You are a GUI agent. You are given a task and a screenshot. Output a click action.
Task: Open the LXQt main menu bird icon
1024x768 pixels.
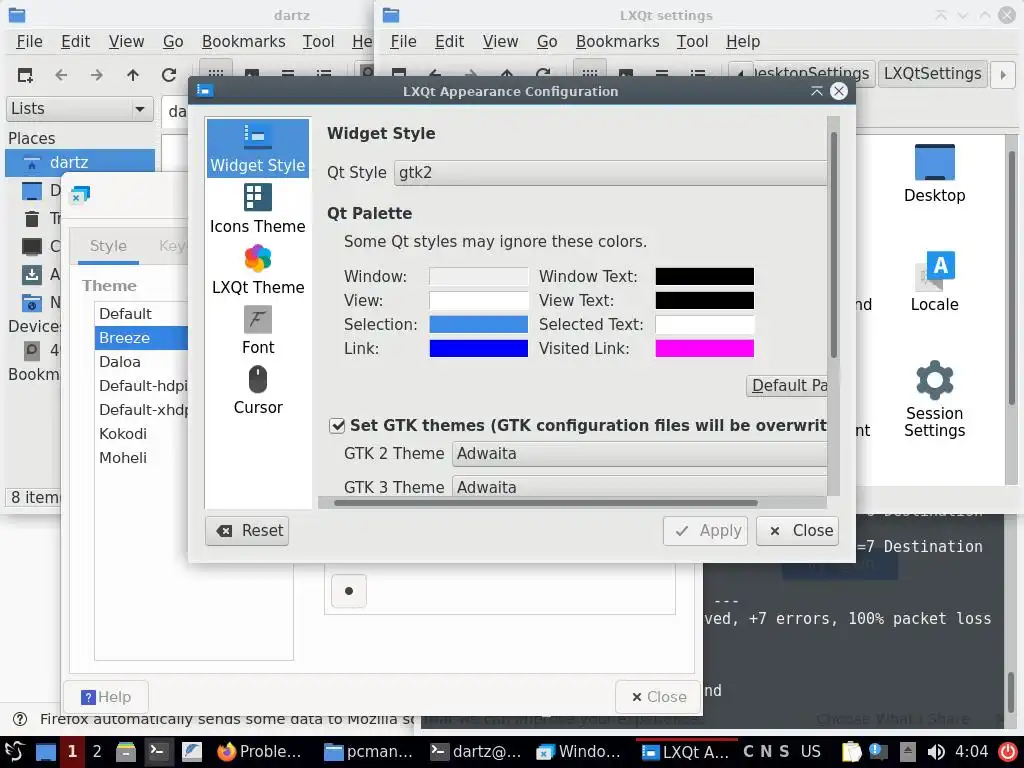point(14,752)
